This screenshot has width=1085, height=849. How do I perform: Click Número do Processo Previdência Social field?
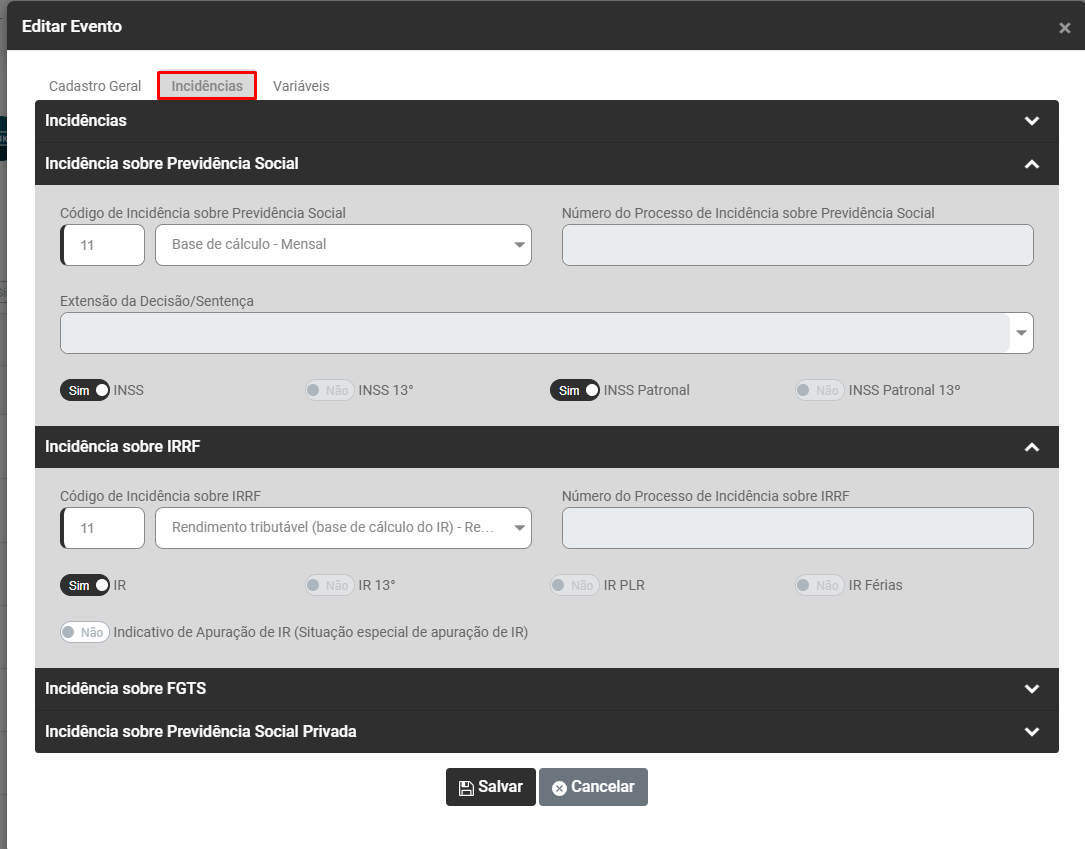797,245
